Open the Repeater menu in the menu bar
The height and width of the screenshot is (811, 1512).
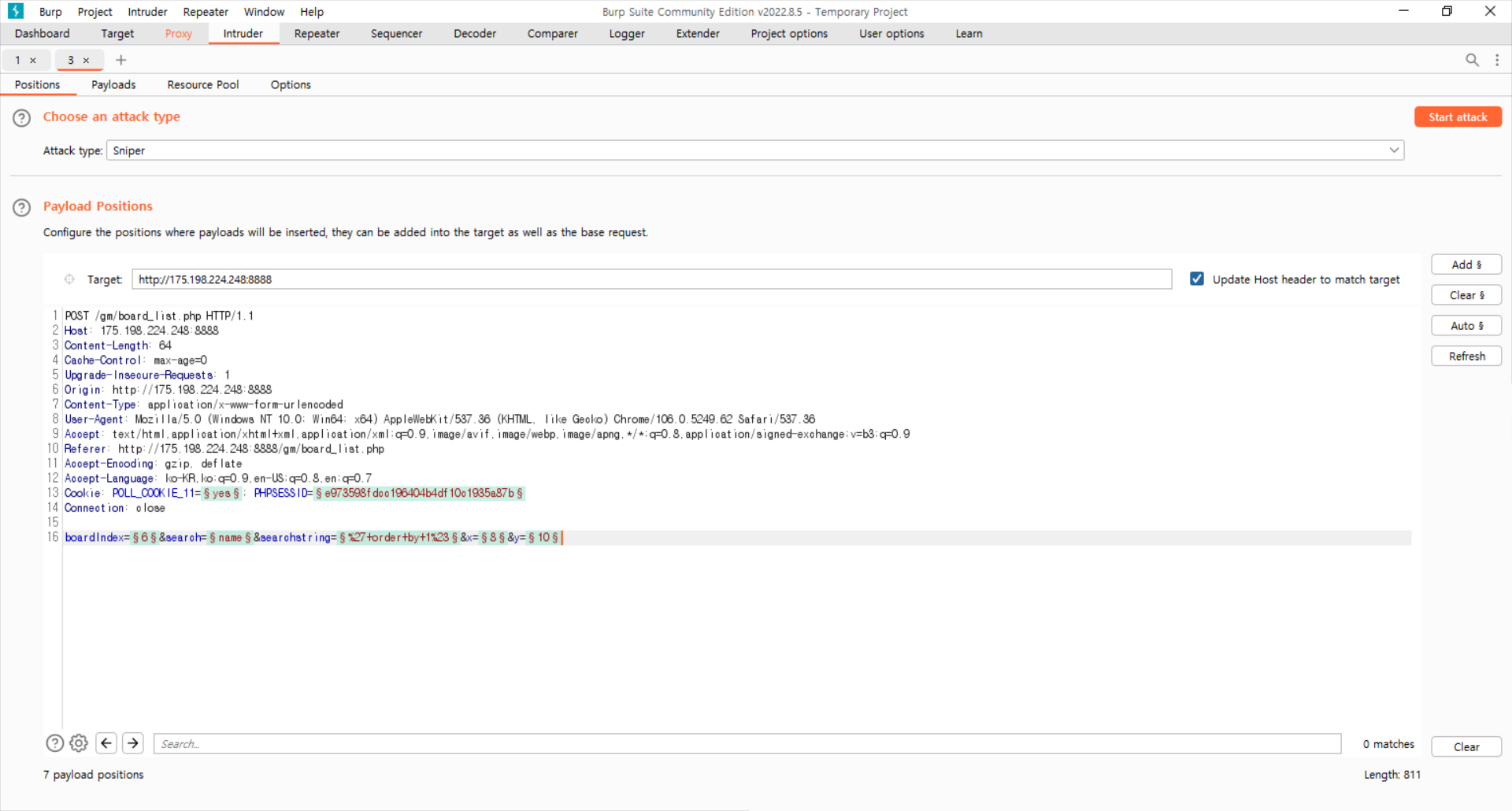(x=206, y=12)
